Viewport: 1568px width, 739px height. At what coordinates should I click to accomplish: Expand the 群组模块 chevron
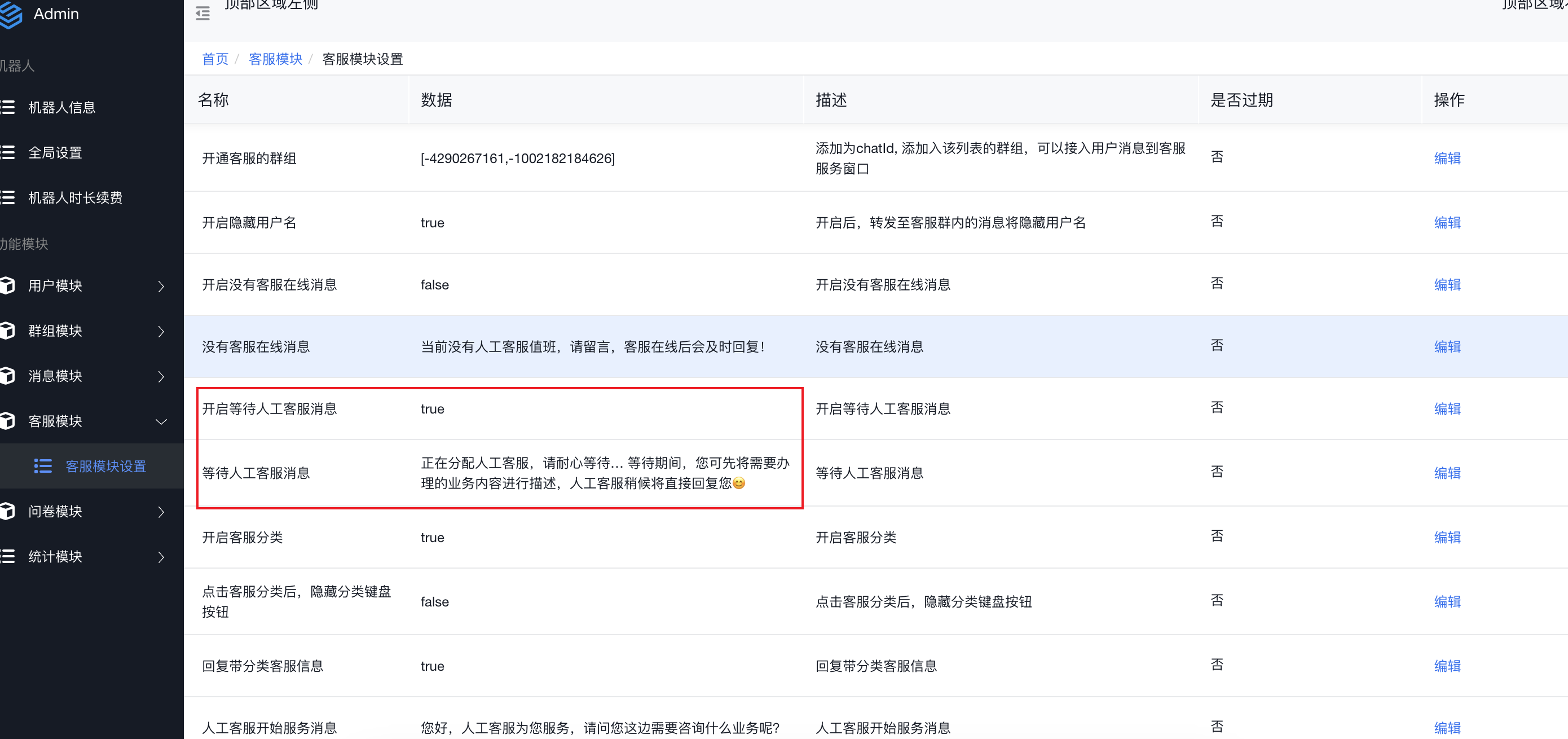pyautogui.click(x=161, y=331)
